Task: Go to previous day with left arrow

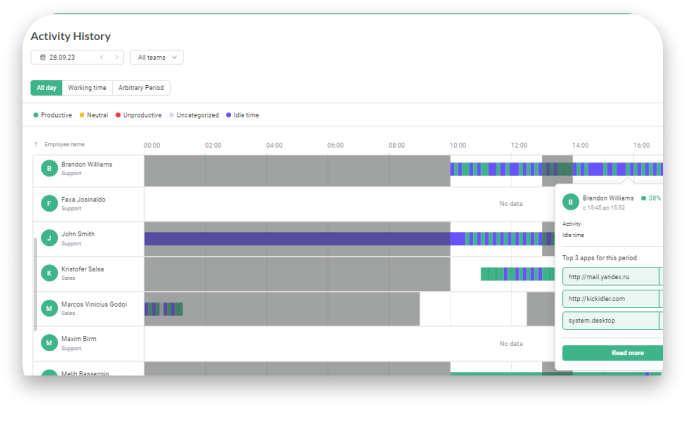Action: [101, 58]
